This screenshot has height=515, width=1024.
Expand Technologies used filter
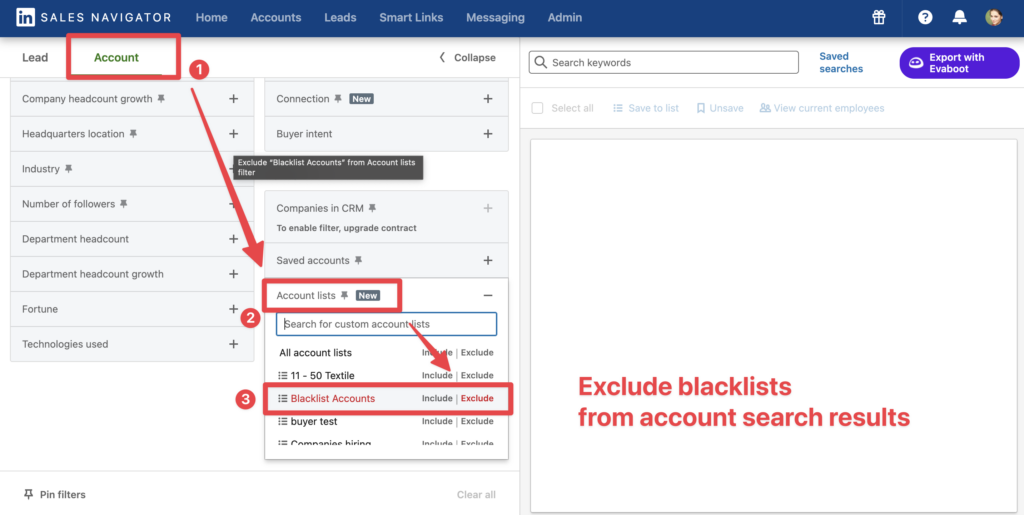[x=233, y=345]
